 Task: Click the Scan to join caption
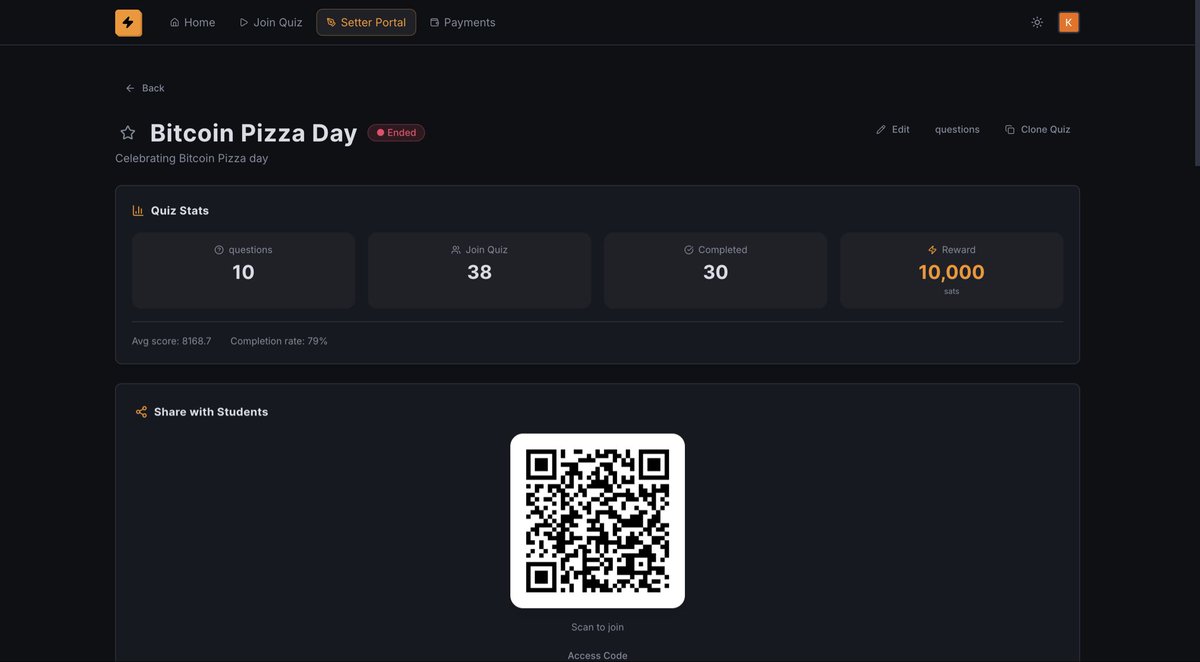(597, 627)
